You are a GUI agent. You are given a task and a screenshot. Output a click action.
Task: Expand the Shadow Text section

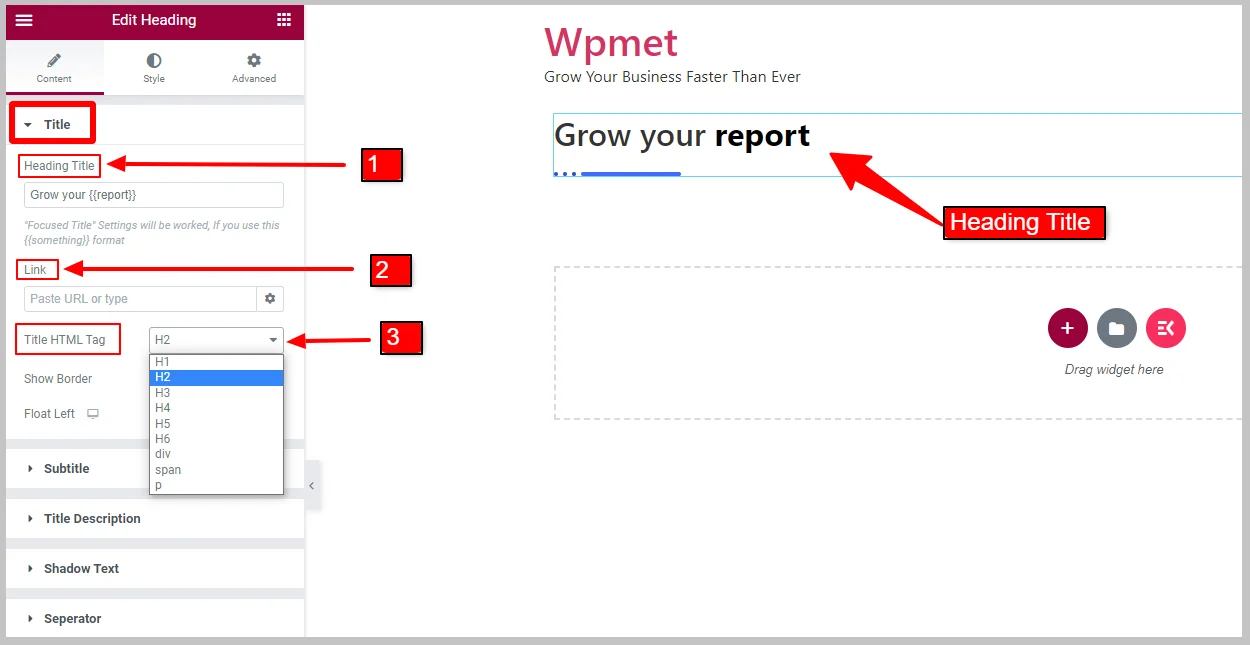click(x=81, y=569)
